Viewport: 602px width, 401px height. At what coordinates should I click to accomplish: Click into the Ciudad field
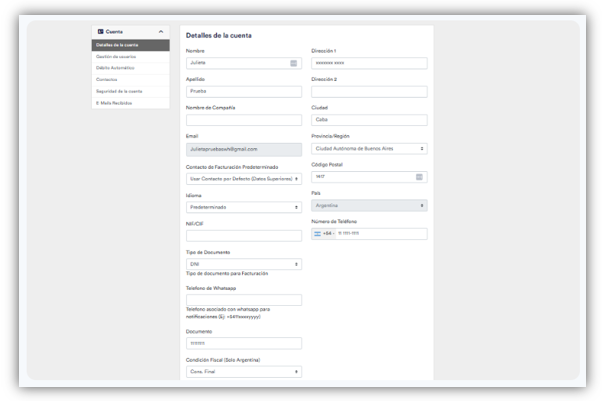click(x=369, y=120)
